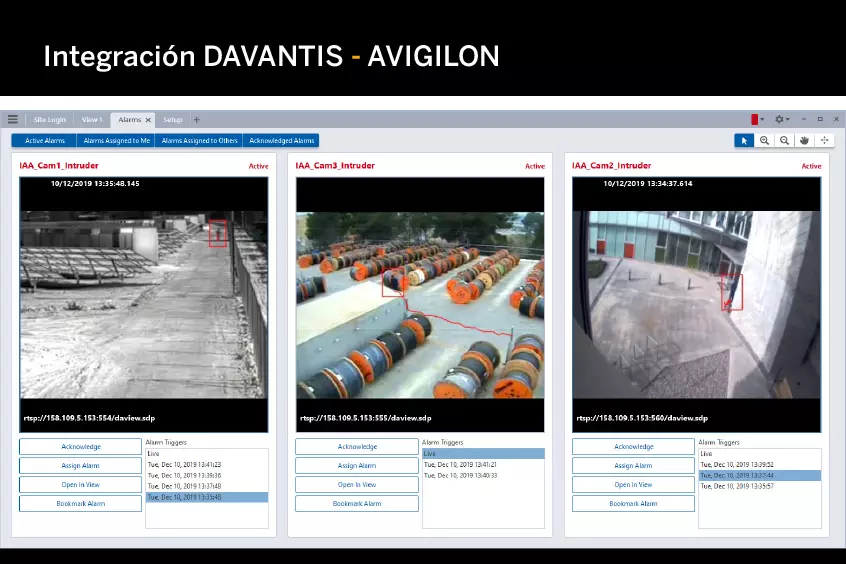Select Cam1 trigger at 13:37:48
The width and height of the screenshot is (846, 564).
tap(207, 486)
